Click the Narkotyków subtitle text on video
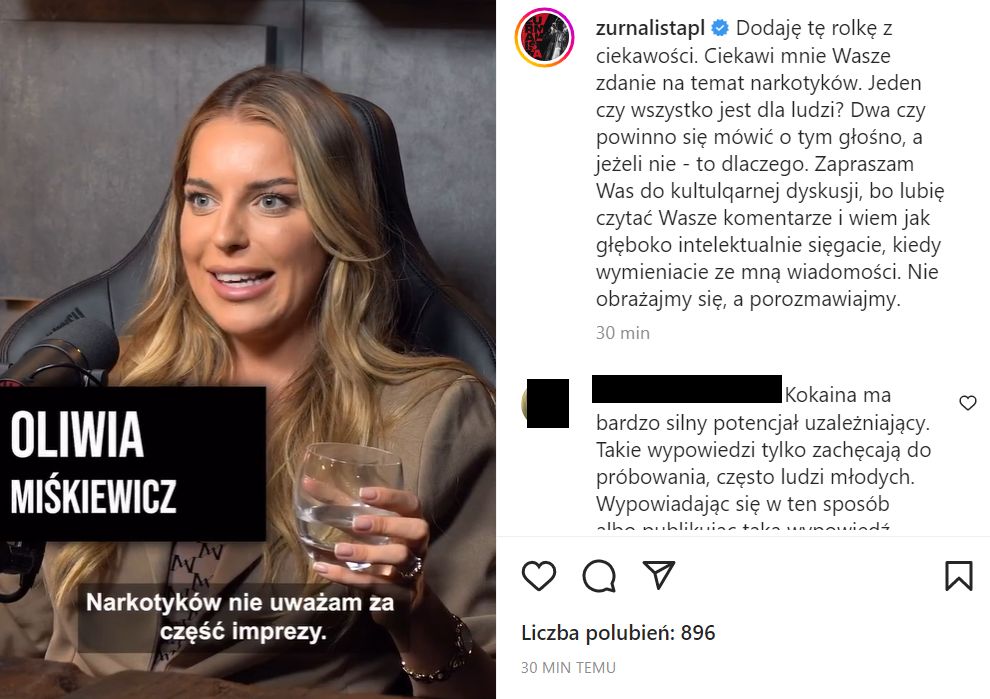The image size is (990, 699). click(241, 616)
